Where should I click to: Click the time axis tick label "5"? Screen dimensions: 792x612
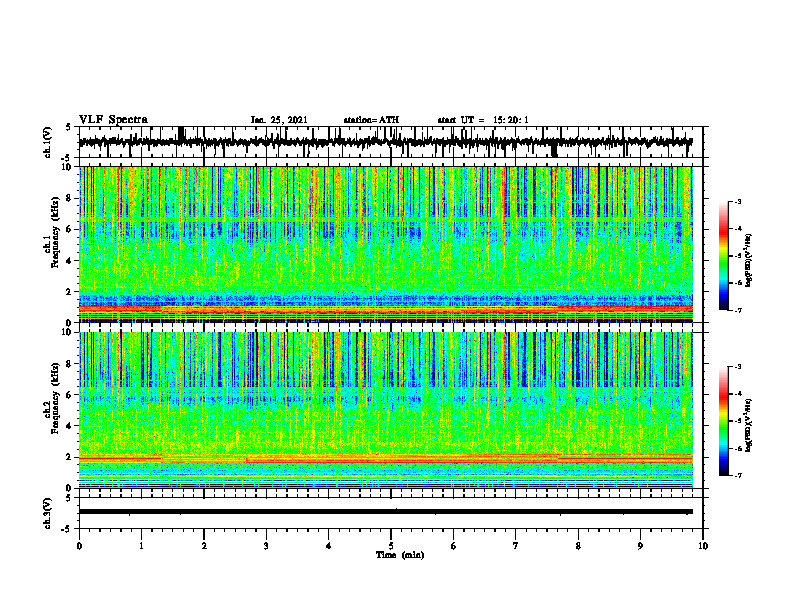tap(391, 546)
